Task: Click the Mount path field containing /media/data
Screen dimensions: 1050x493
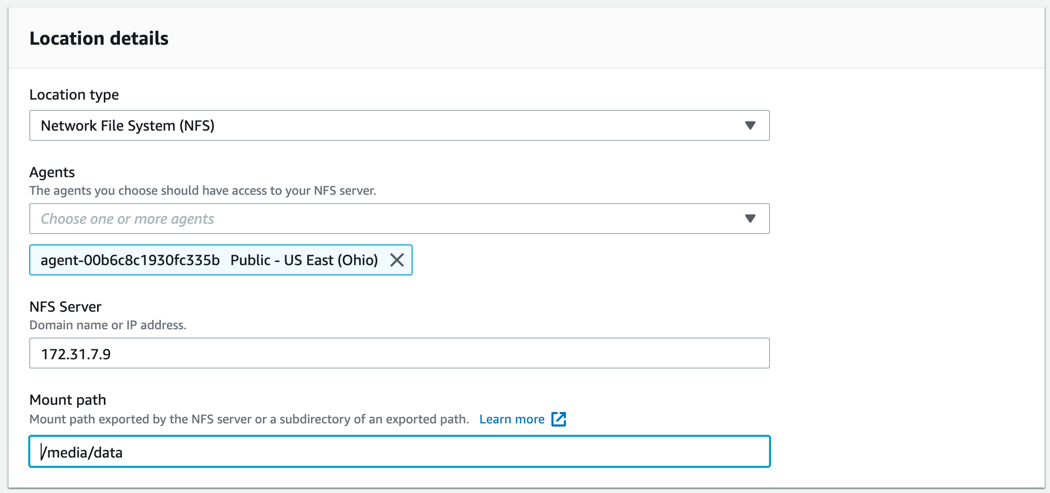Action: 399,451
